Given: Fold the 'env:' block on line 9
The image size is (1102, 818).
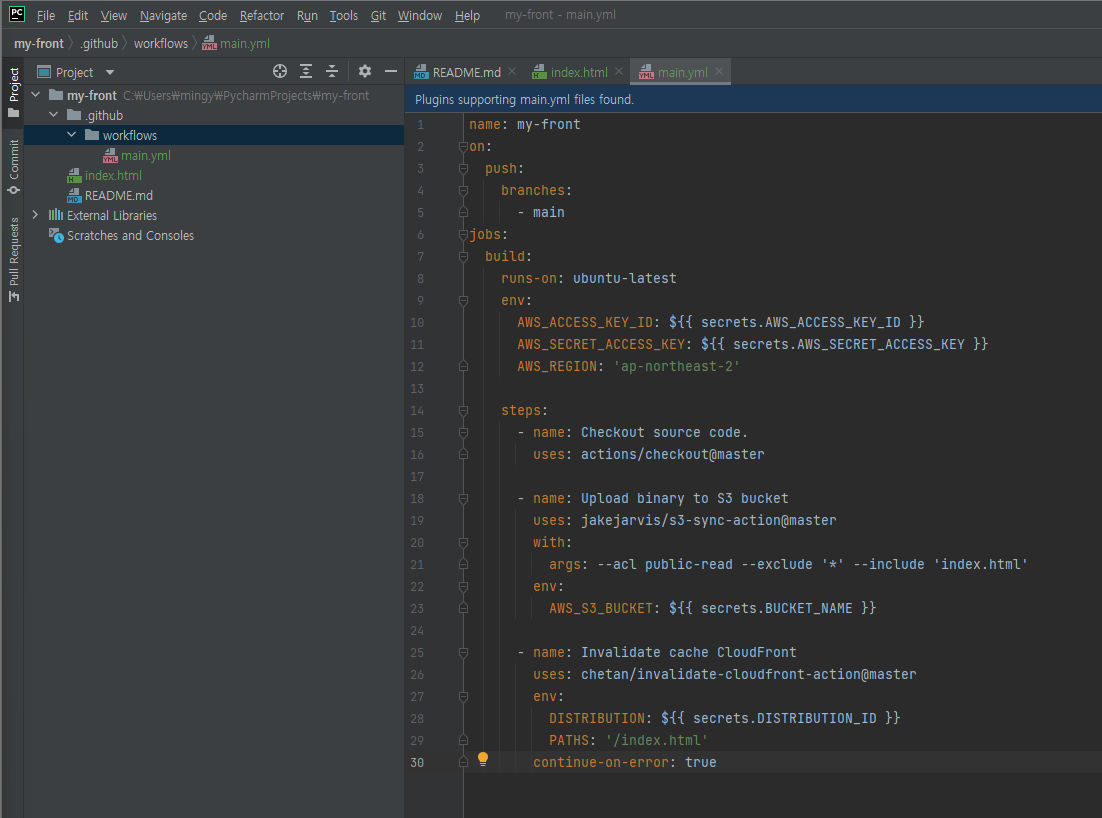Looking at the screenshot, I should click(463, 301).
